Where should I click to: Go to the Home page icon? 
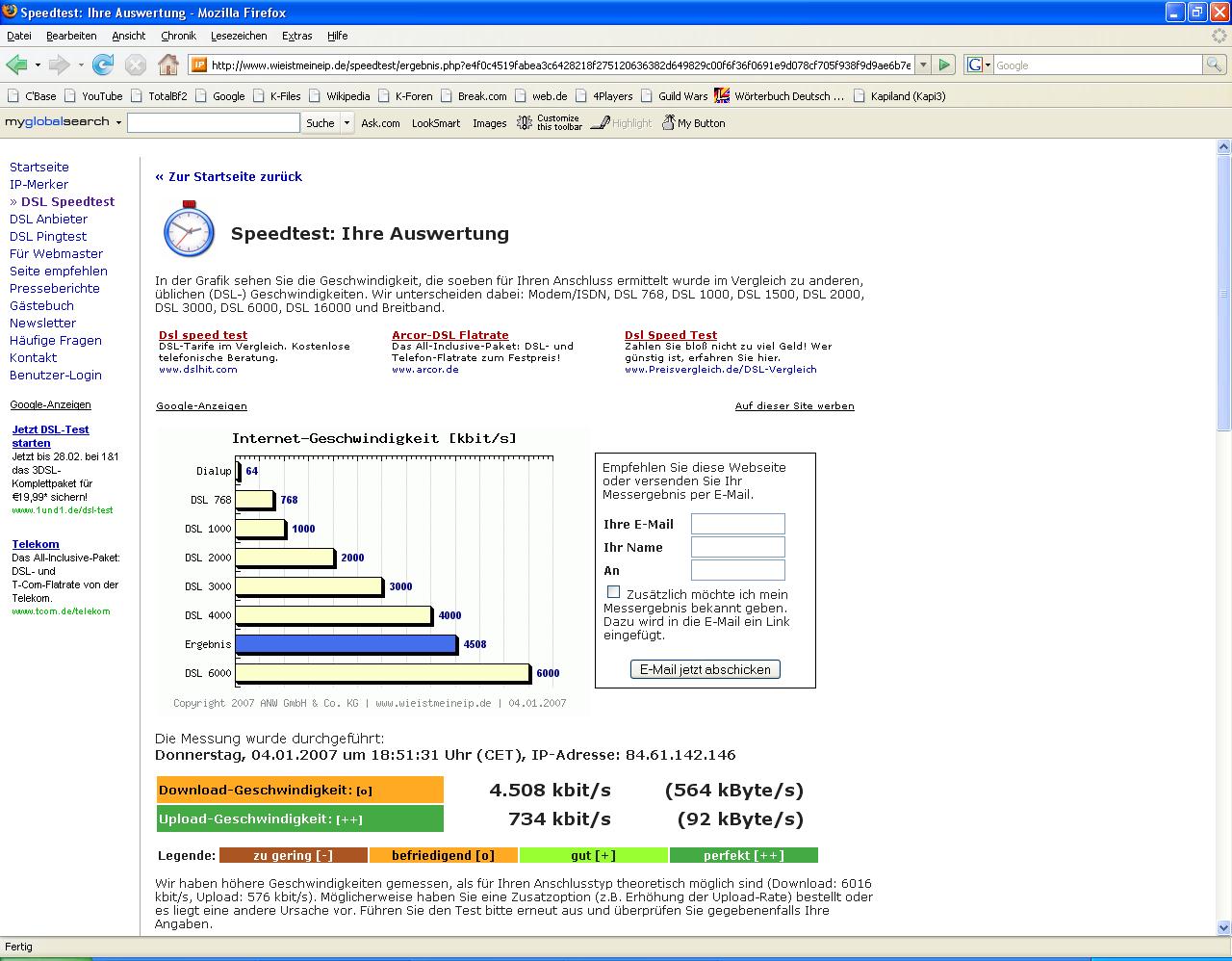tap(168, 65)
